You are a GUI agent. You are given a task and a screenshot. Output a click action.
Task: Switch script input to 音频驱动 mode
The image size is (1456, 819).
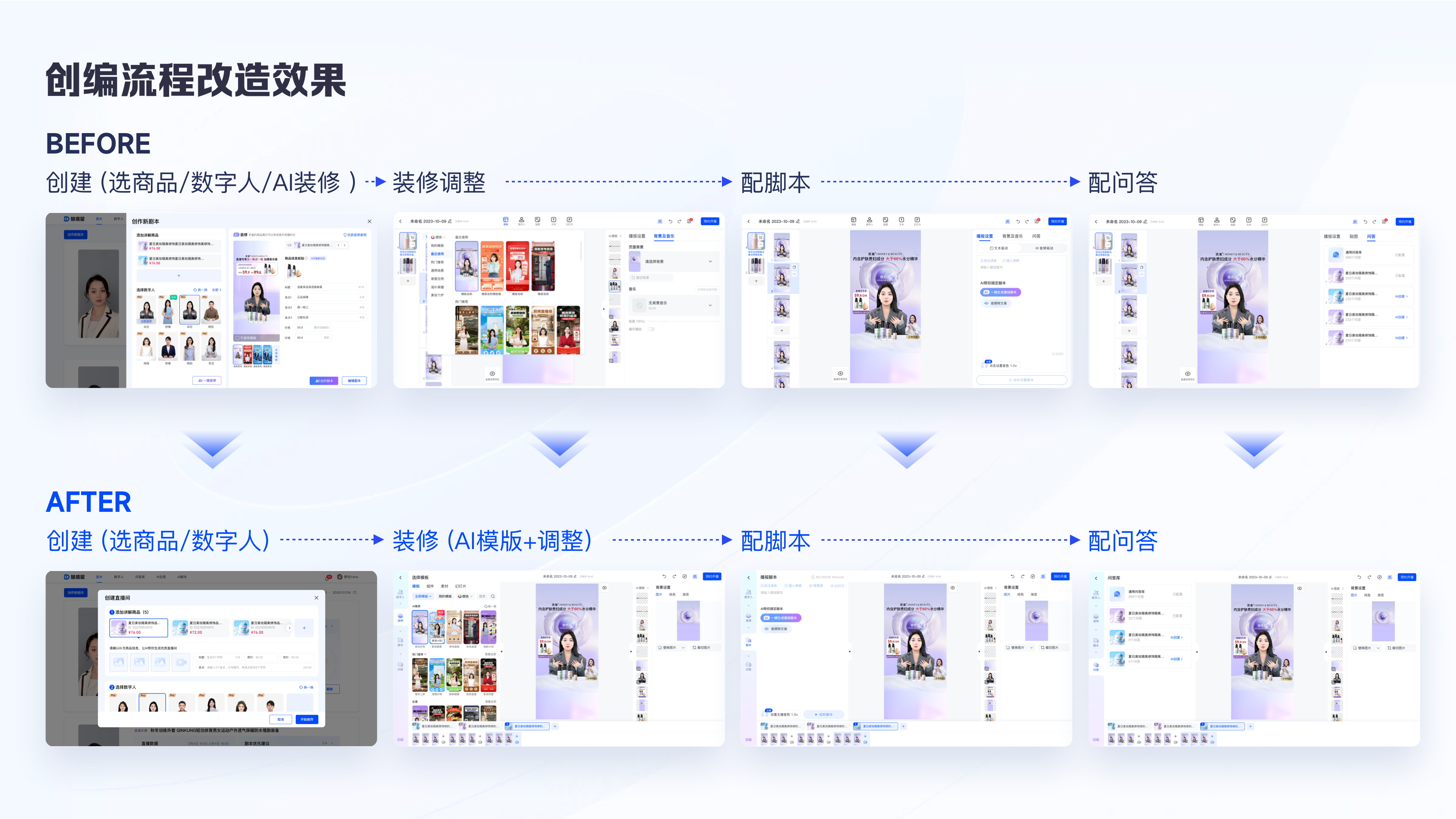1045,249
